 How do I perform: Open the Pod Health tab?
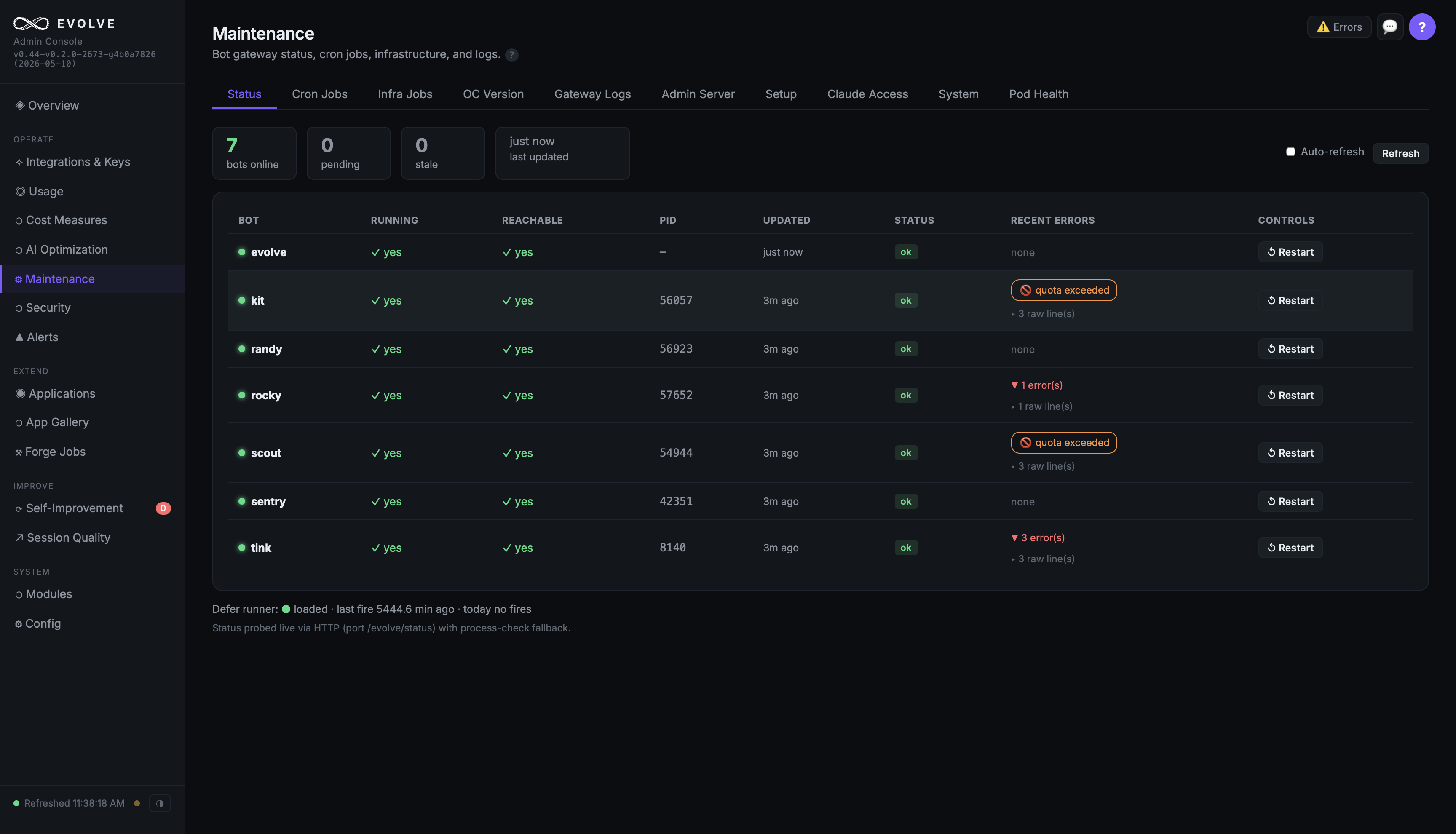(x=1038, y=94)
